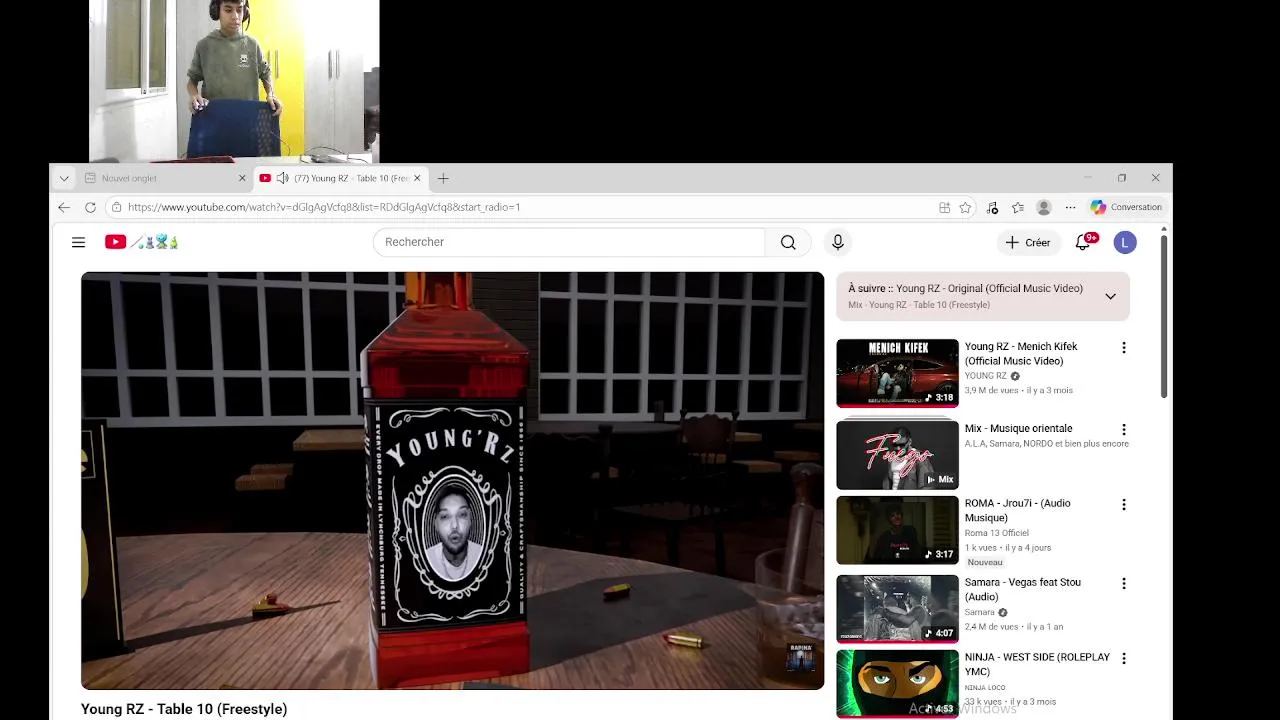Open Young RZ - Menich Kifek title link

point(1021,354)
